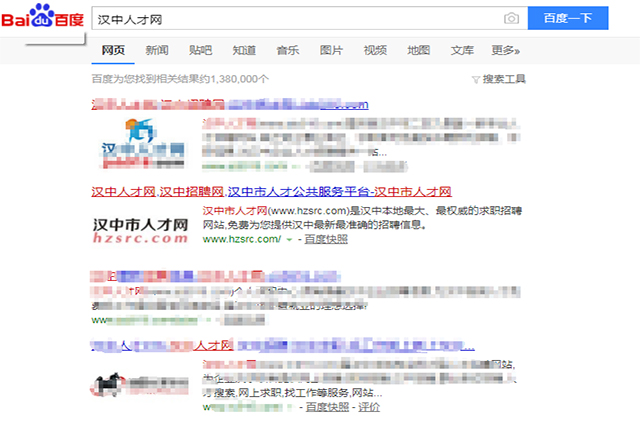The width and height of the screenshot is (640, 426).
Task: Open 搜索工具 search tools
Action: 504,79
